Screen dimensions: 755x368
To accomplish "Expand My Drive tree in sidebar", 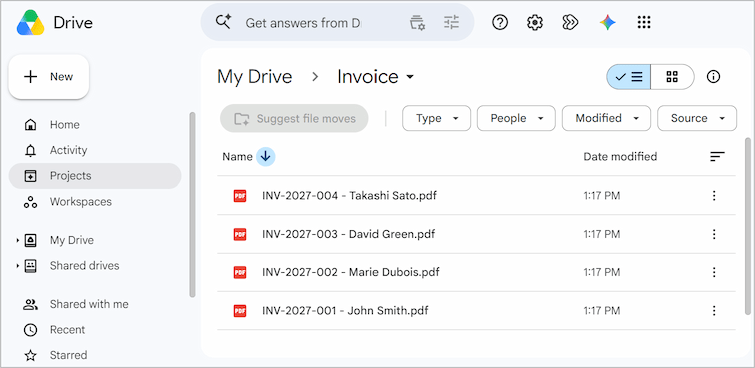I will tap(18, 240).
